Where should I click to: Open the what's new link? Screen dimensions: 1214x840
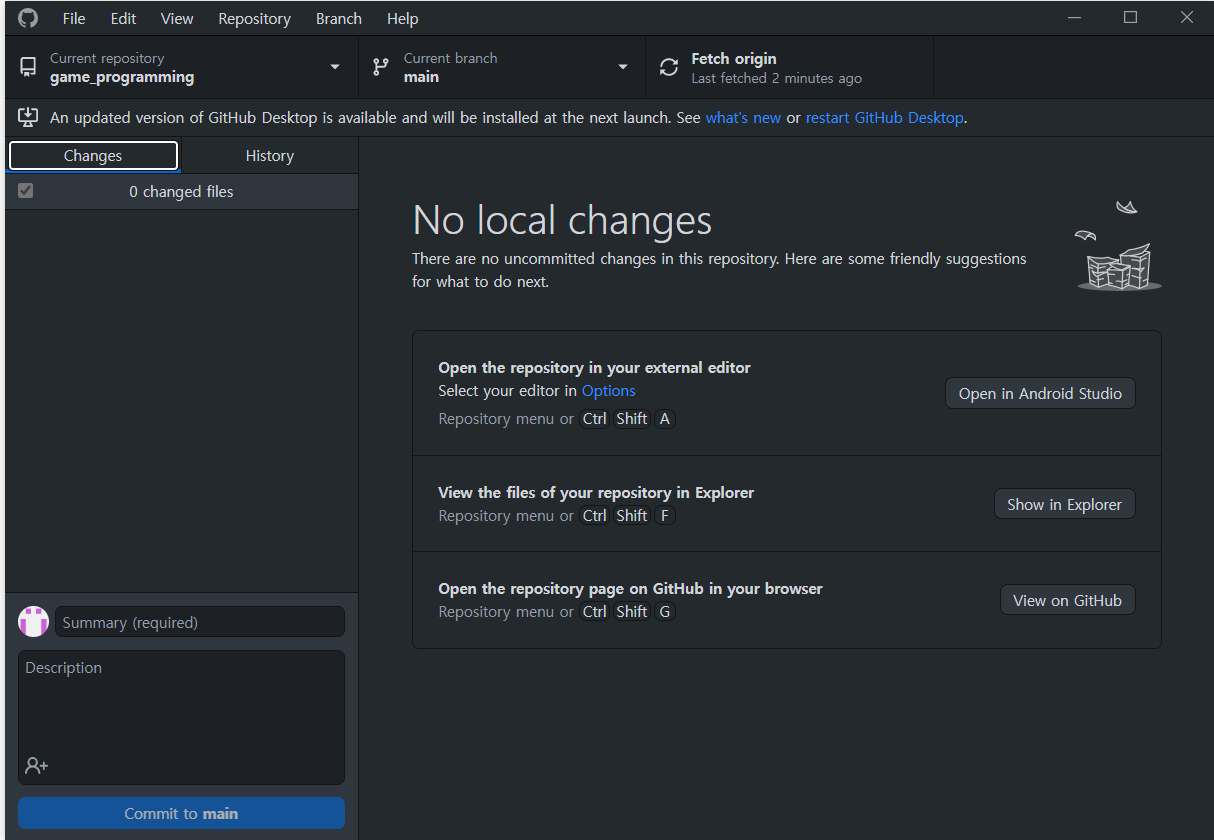click(743, 117)
